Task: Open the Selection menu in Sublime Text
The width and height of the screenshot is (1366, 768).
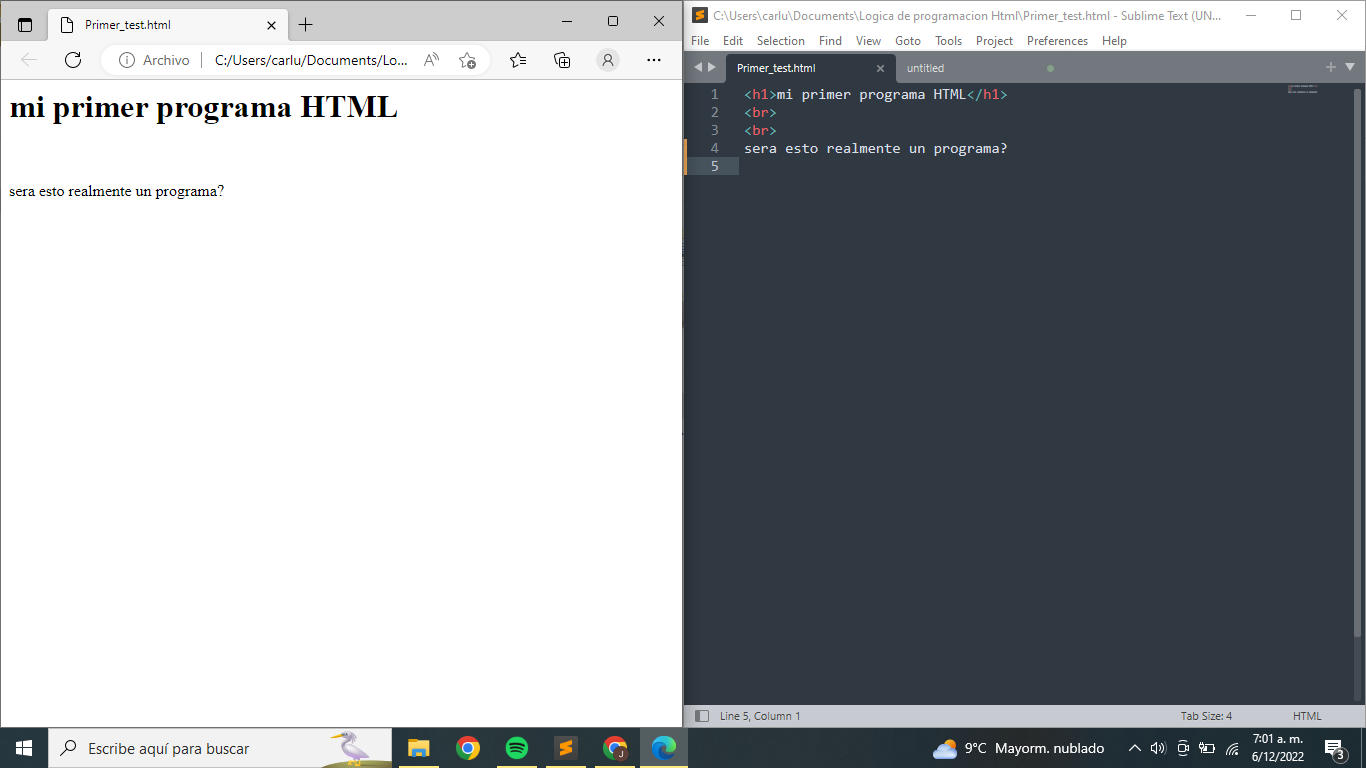Action: (x=780, y=41)
